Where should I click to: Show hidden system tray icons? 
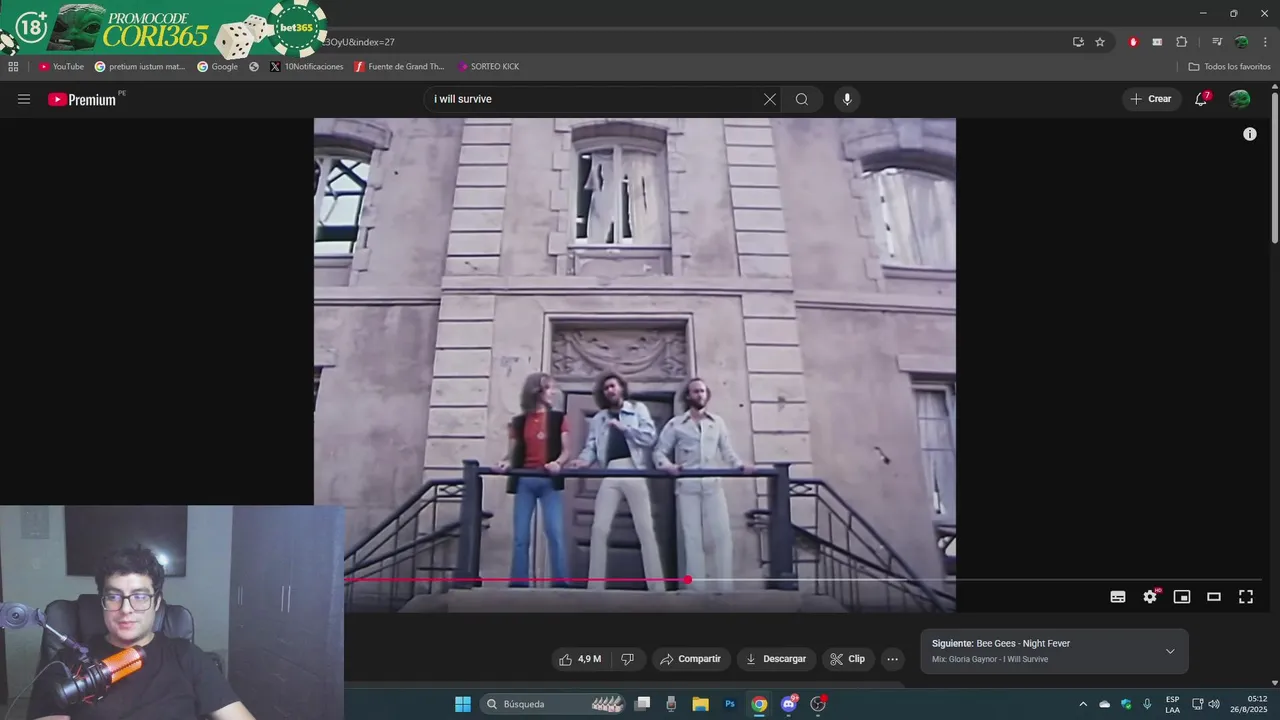pyautogui.click(x=1082, y=704)
